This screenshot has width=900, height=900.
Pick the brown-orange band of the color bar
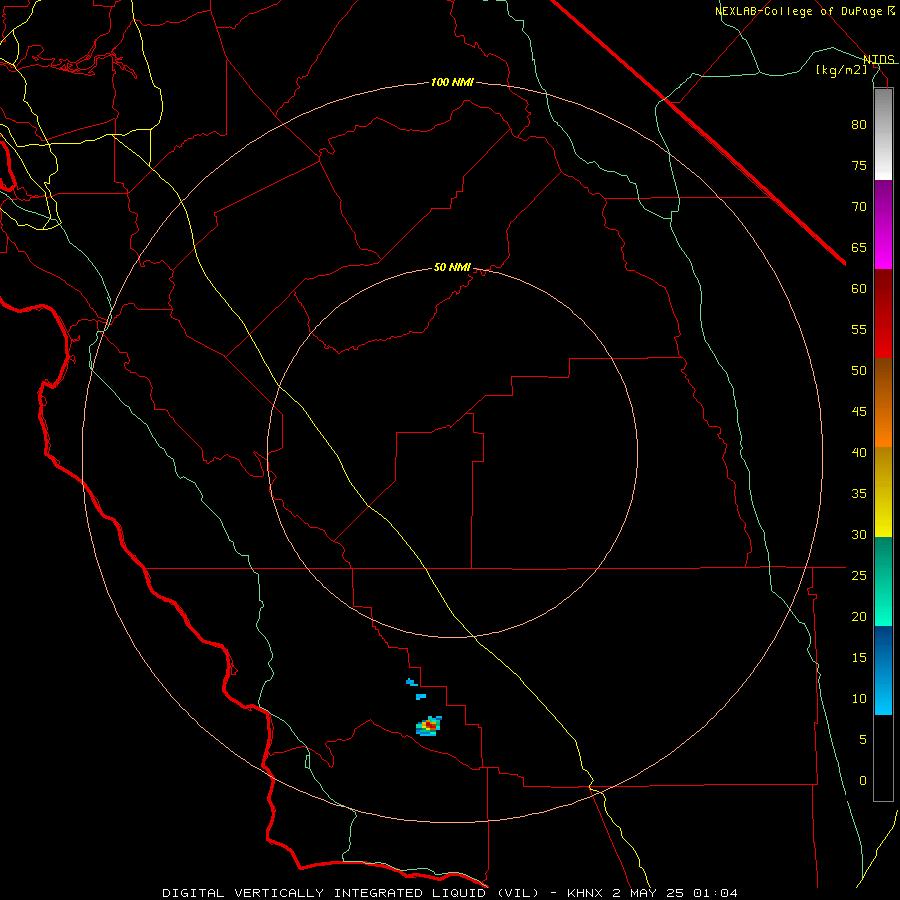tap(883, 402)
